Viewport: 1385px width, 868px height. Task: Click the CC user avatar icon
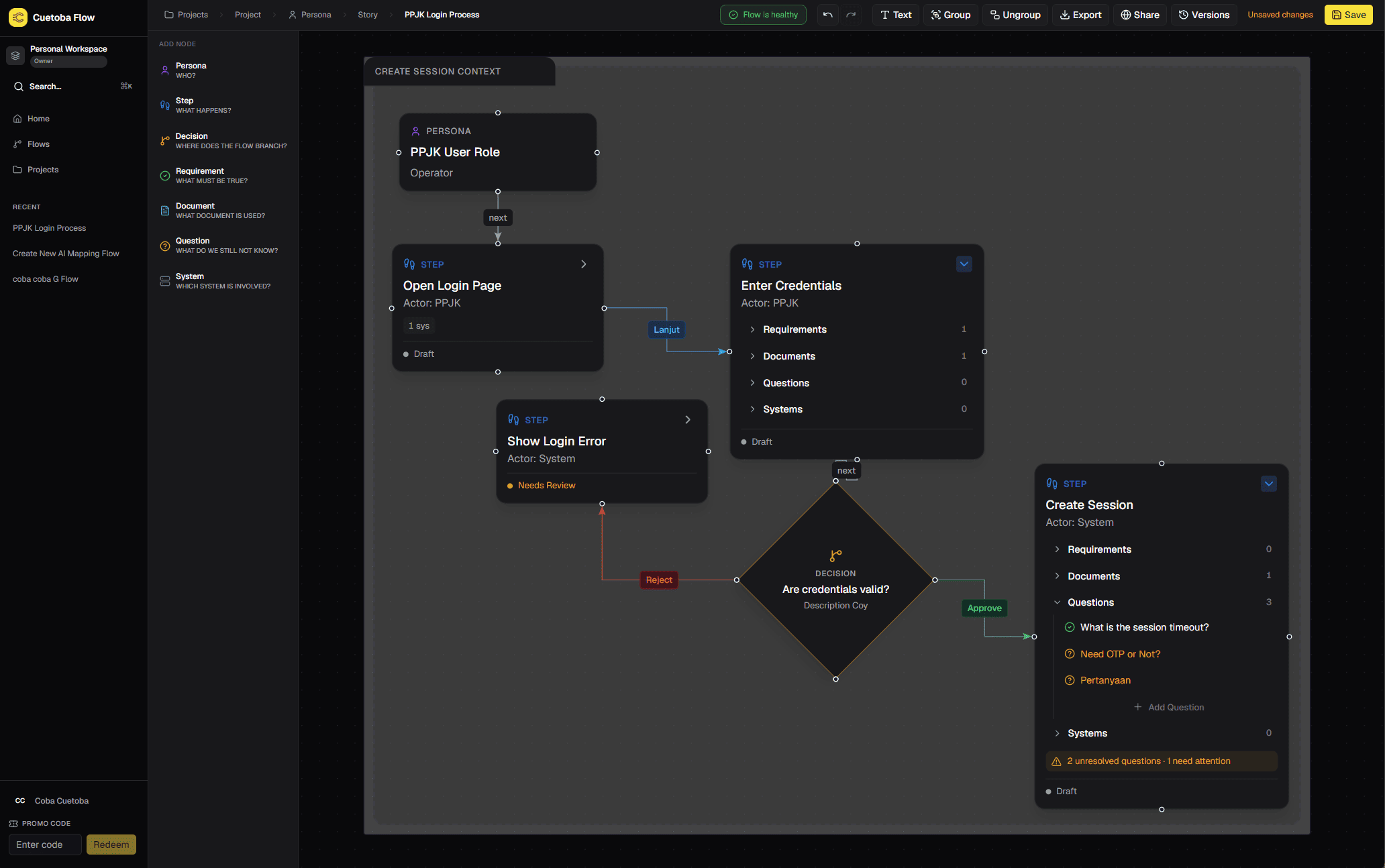click(x=20, y=801)
